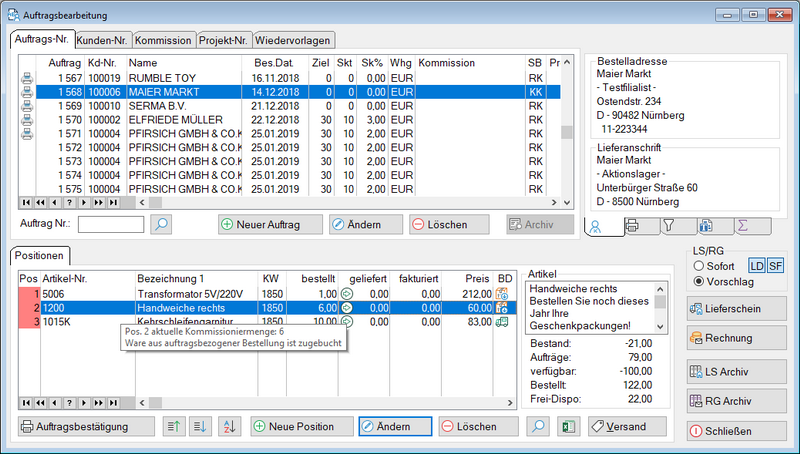Switch to the Kunden-Nr. tab

tap(101, 40)
